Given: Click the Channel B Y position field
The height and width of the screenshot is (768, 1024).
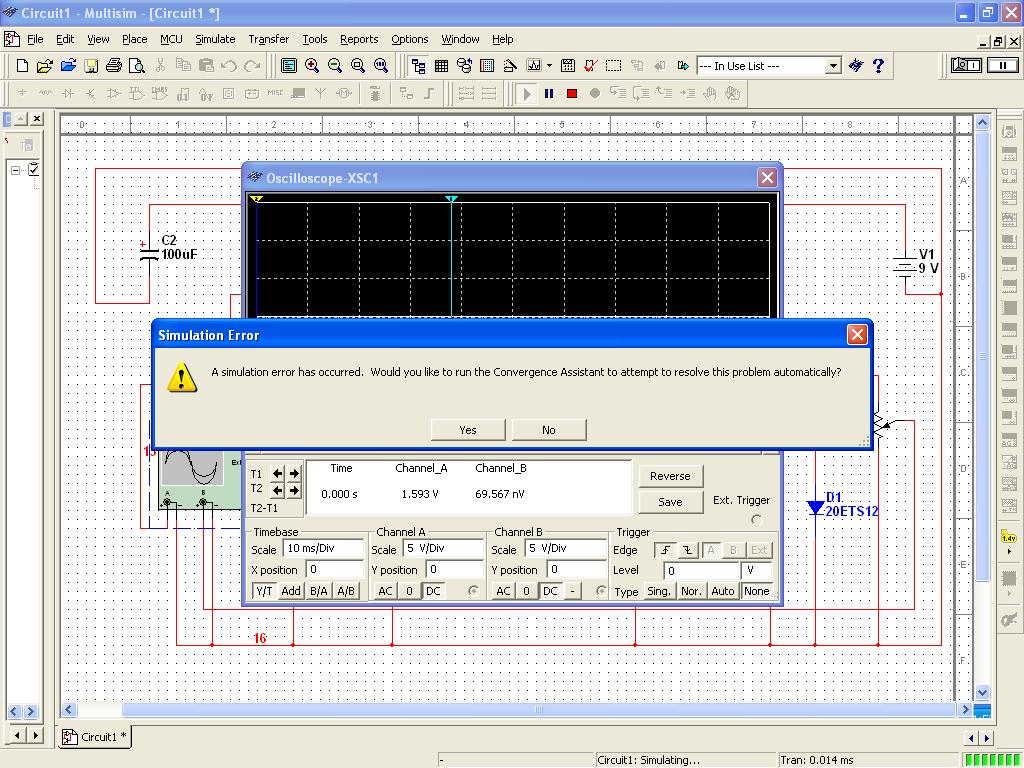Looking at the screenshot, I should [x=577, y=569].
